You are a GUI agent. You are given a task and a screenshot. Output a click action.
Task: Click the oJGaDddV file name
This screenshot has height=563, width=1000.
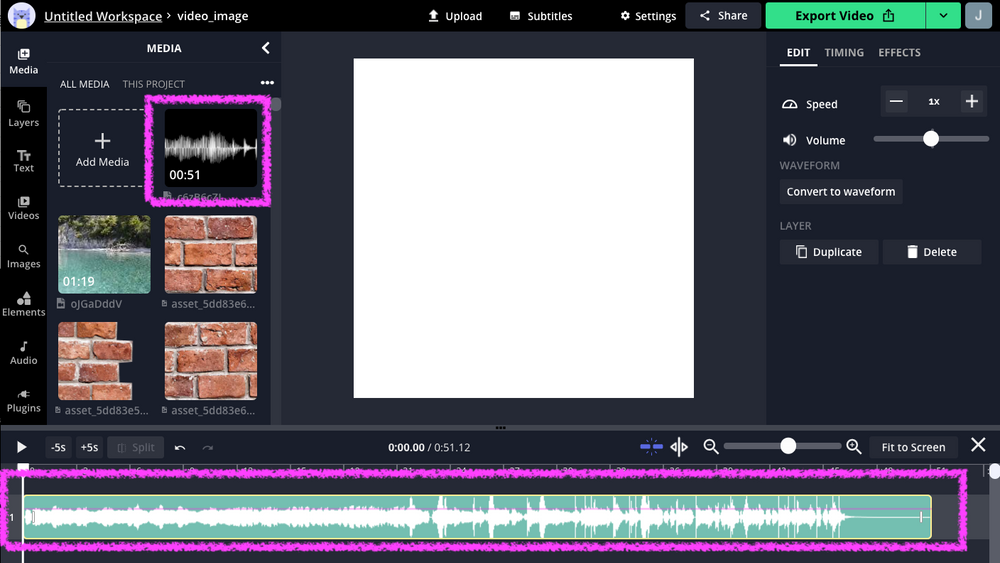pos(96,304)
